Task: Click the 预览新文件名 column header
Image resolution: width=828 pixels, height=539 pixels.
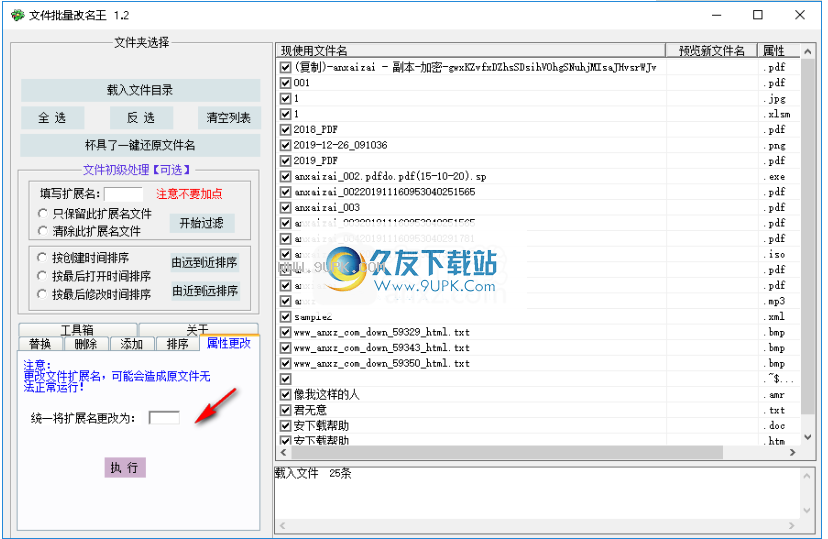Action: 711,51
